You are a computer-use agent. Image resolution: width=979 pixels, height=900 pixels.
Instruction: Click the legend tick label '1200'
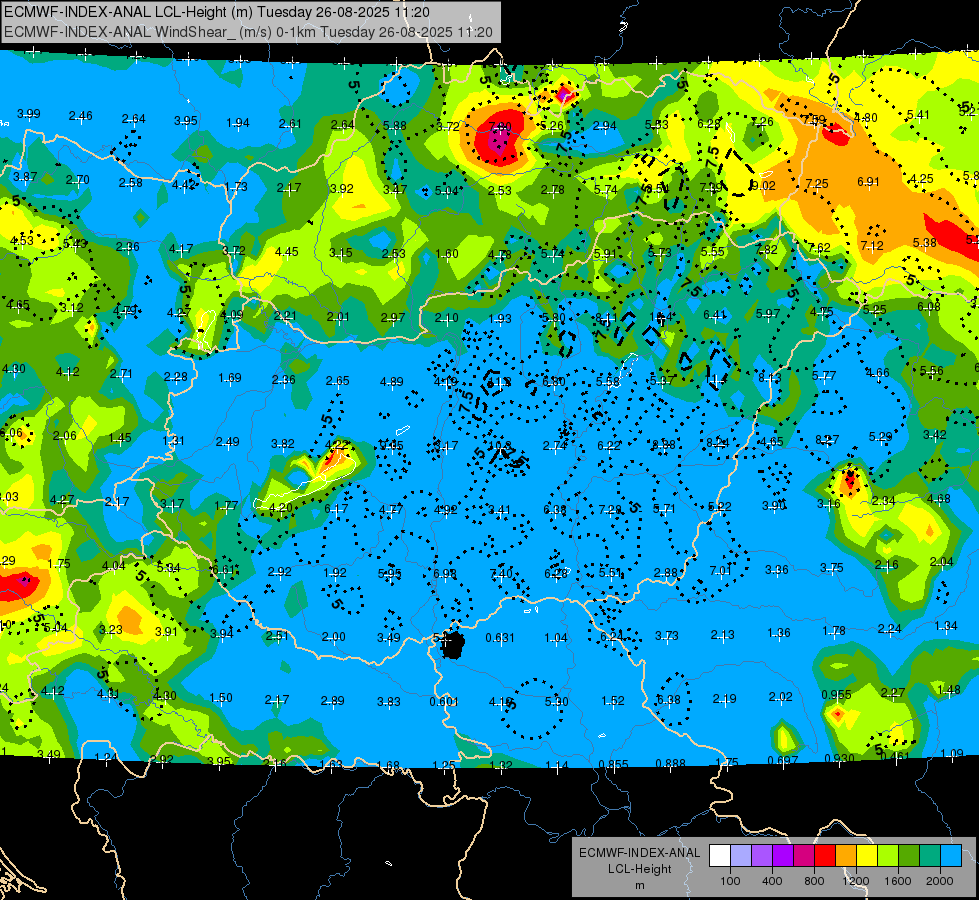(x=856, y=881)
